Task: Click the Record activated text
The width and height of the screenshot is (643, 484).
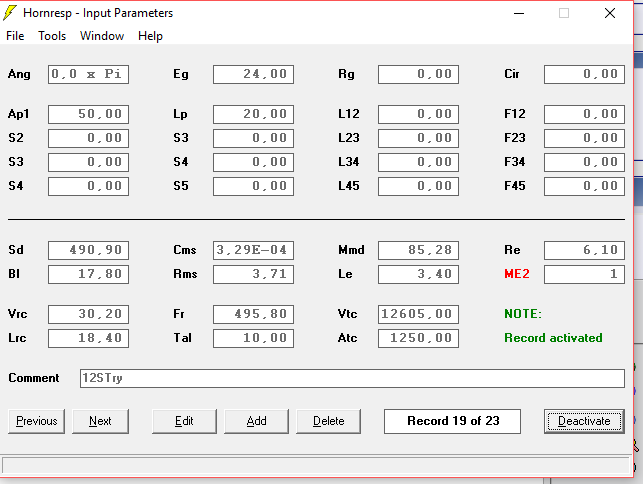Action: [553, 338]
